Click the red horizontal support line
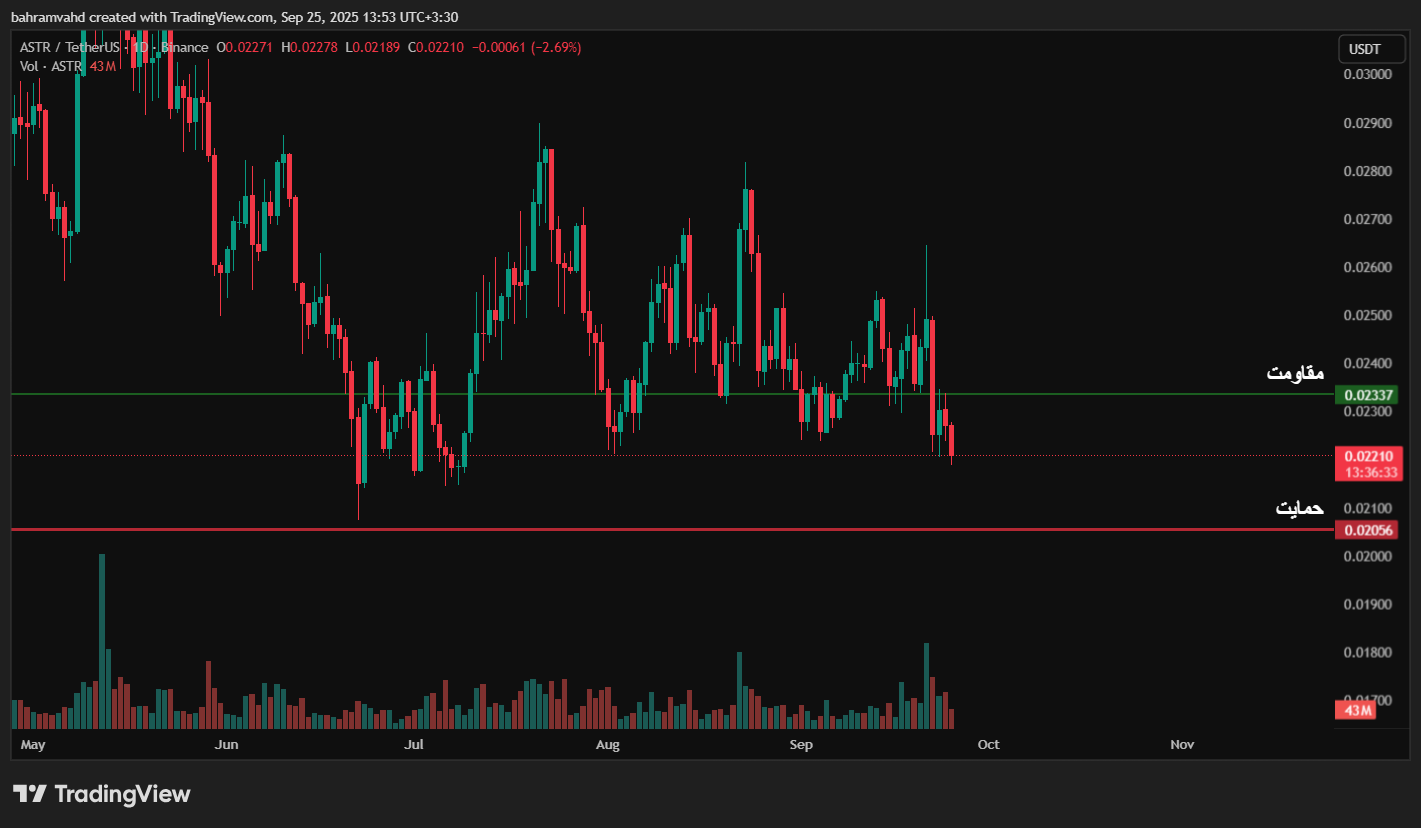 (x=600, y=529)
